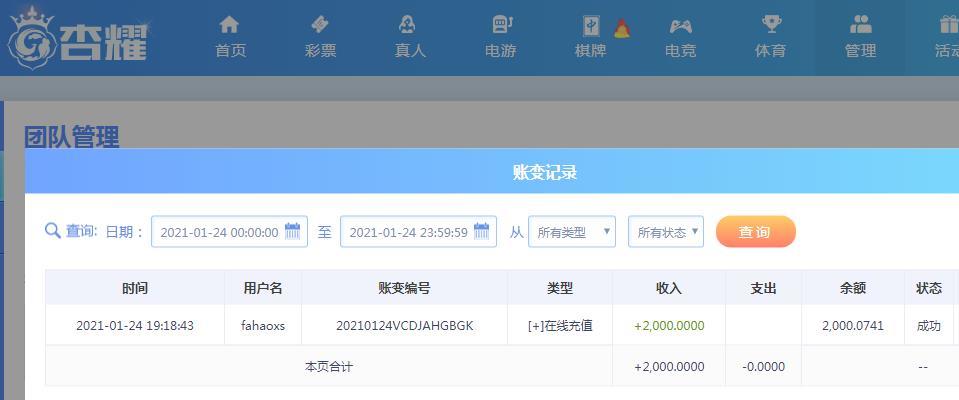Open calendar picker for end date
Viewport: 959px width, 400px height.
point(481,231)
